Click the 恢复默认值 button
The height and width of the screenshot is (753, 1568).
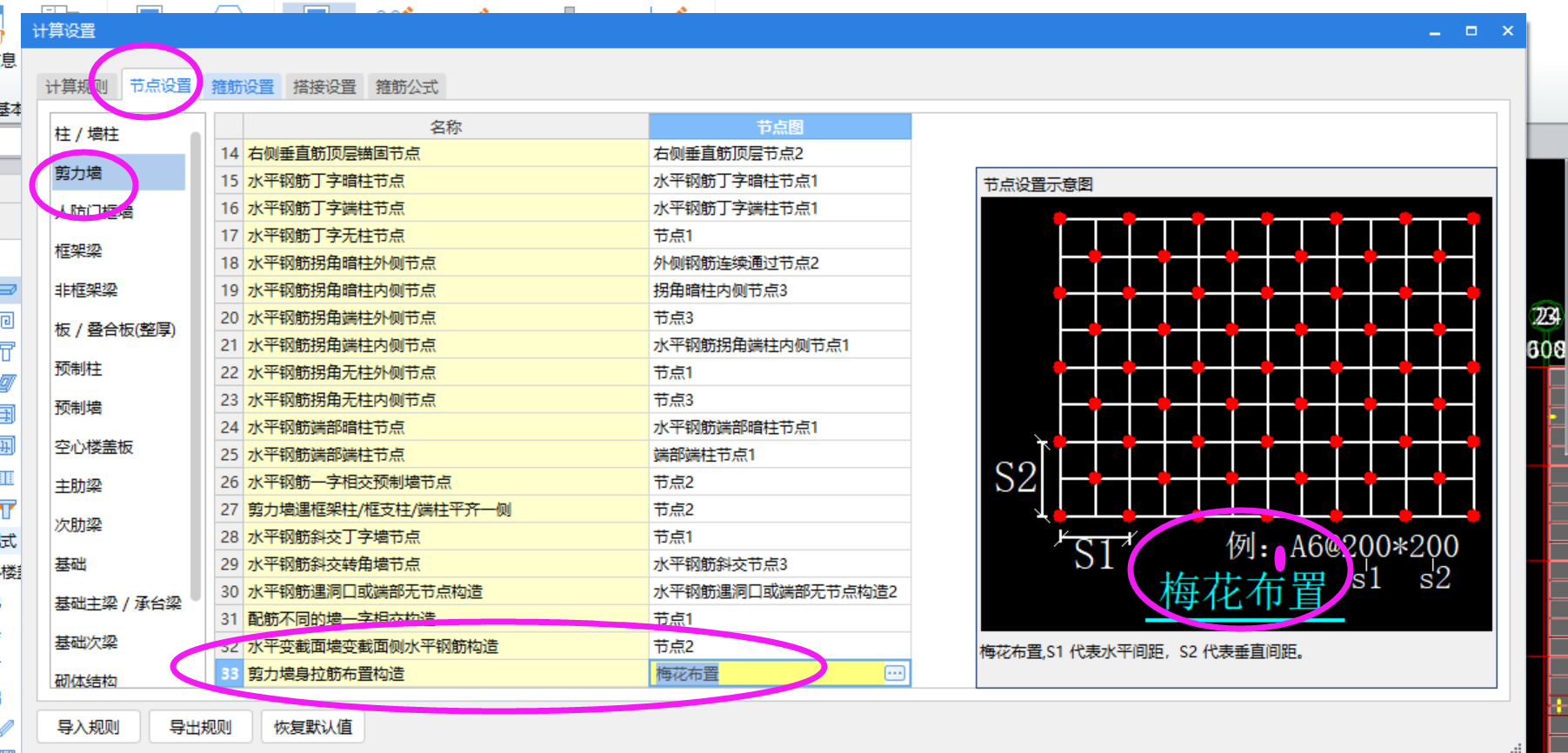click(313, 727)
